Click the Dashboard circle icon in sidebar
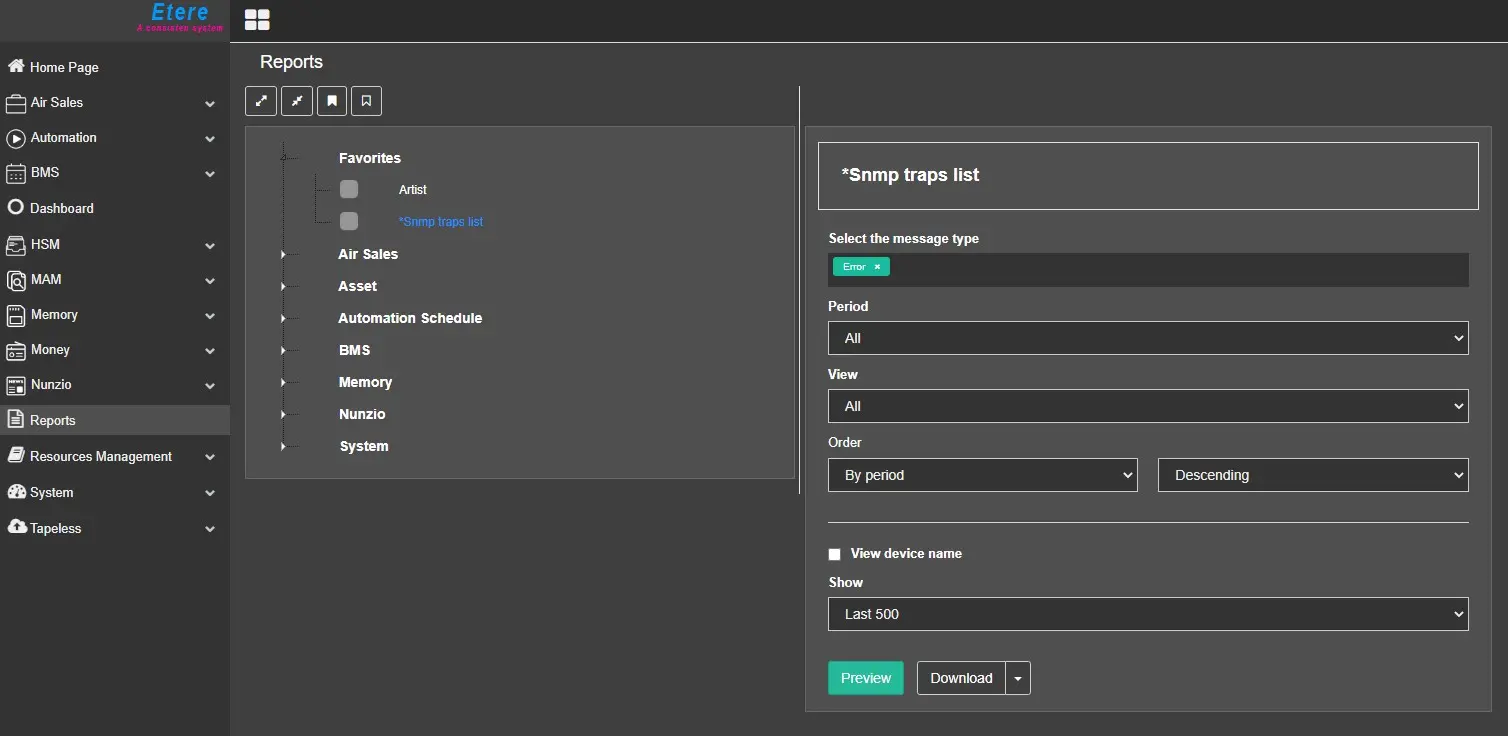Viewport: 1508px width, 736px height. coord(16,208)
